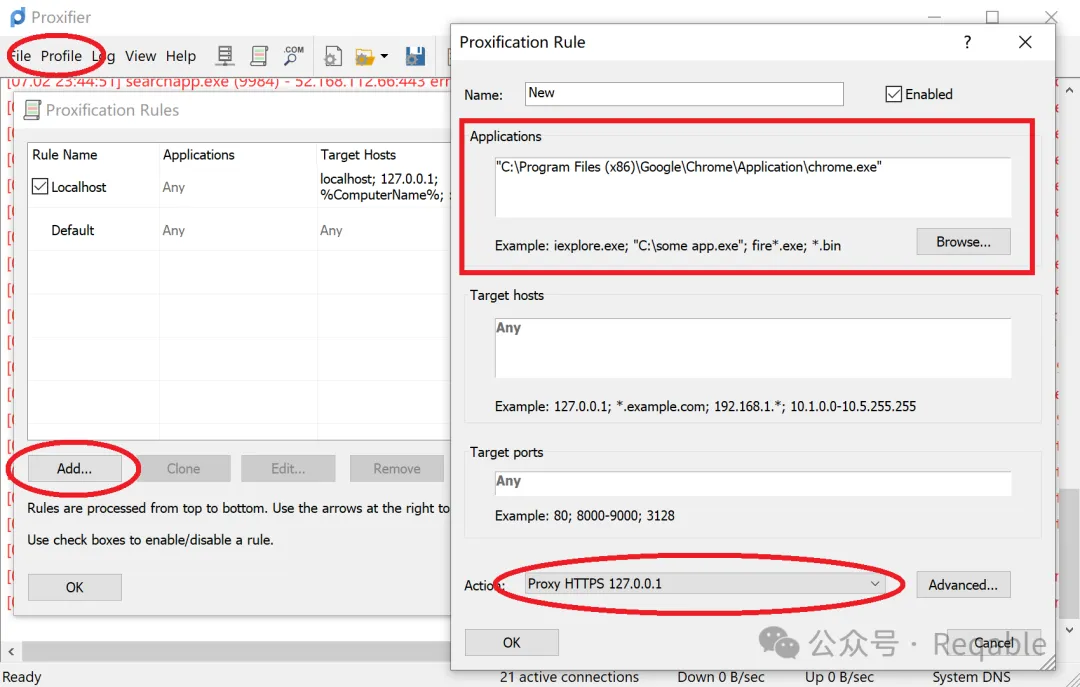Image resolution: width=1080 pixels, height=687 pixels.
Task: Expand the open-profile dropdown arrow
Action: pos(384,56)
